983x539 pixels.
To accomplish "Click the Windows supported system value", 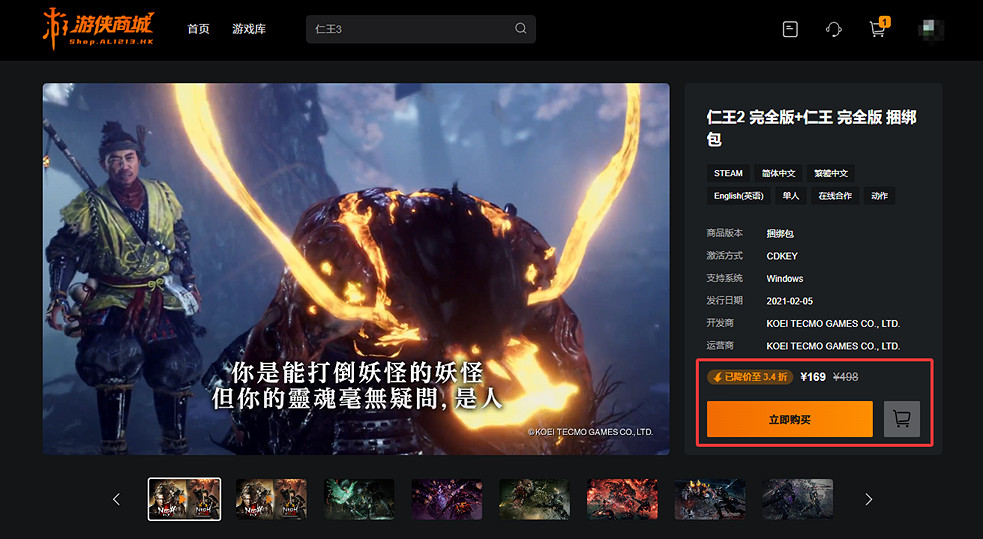I will click(784, 278).
